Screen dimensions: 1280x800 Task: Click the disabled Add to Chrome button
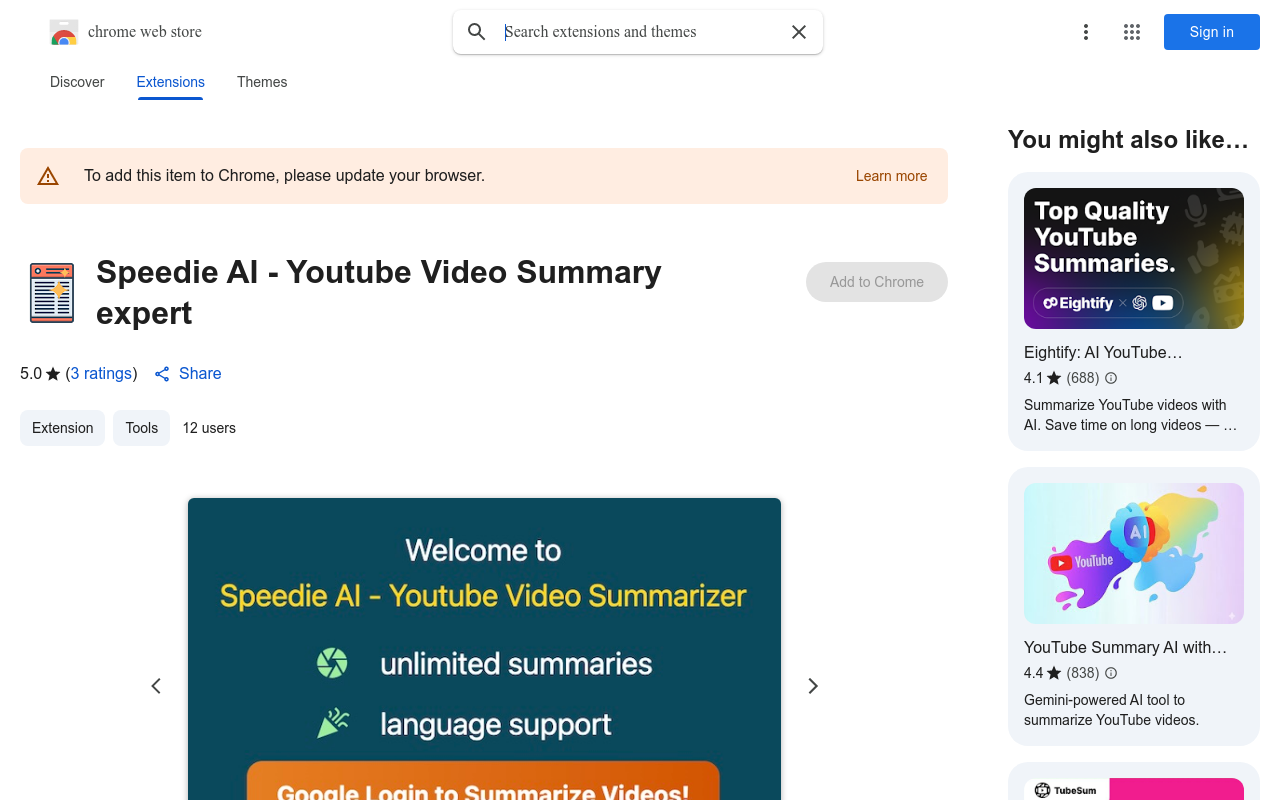(x=877, y=282)
